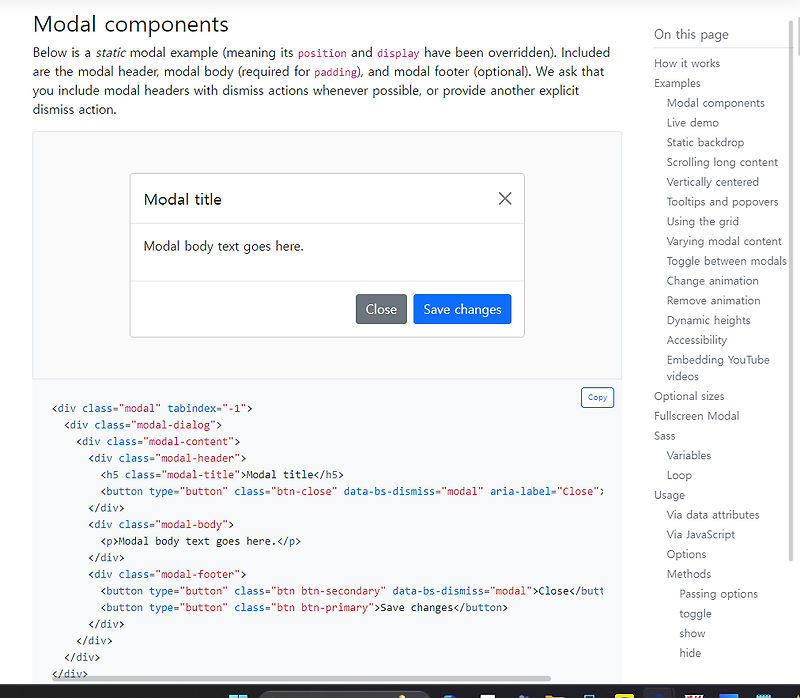Open the "show" method link

coord(692,633)
